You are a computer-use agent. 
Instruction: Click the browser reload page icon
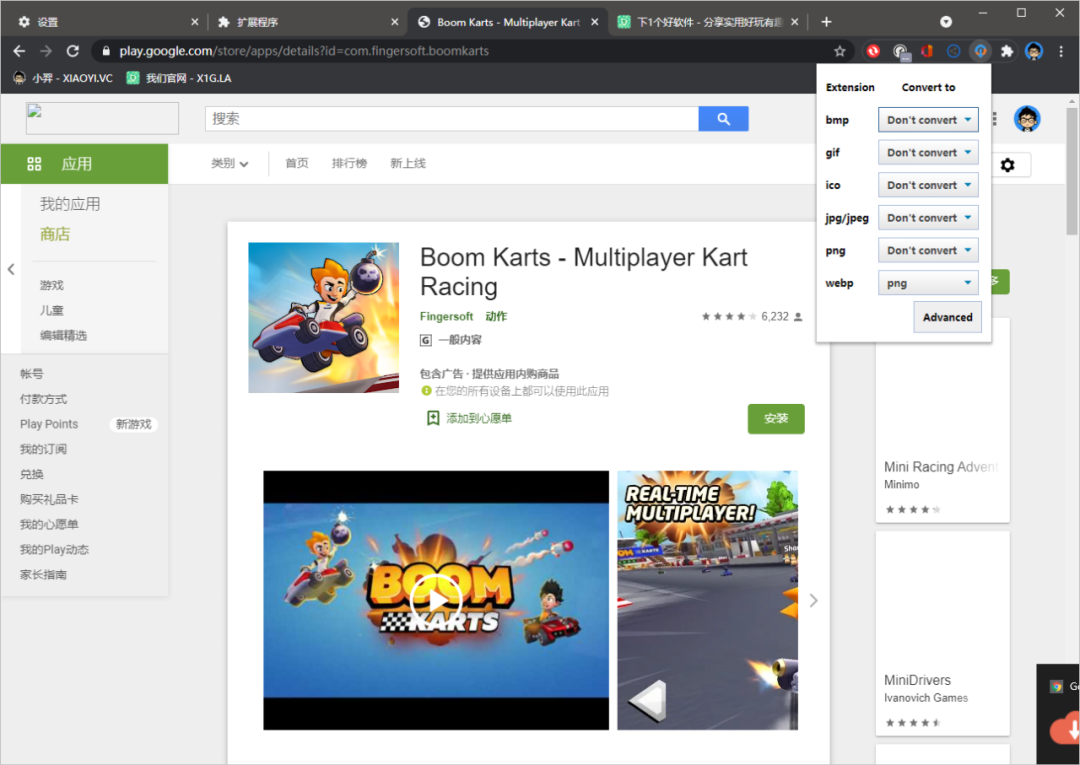(72, 51)
